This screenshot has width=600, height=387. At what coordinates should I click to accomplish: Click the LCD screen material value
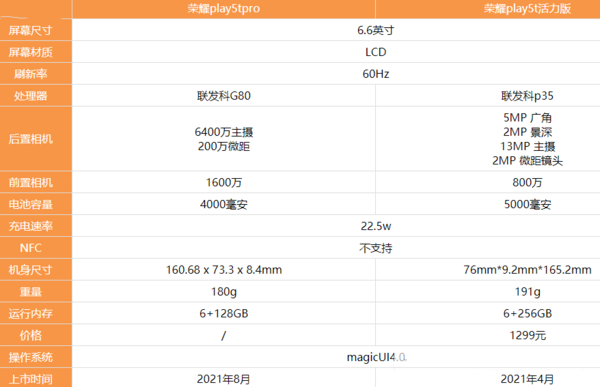click(375, 52)
